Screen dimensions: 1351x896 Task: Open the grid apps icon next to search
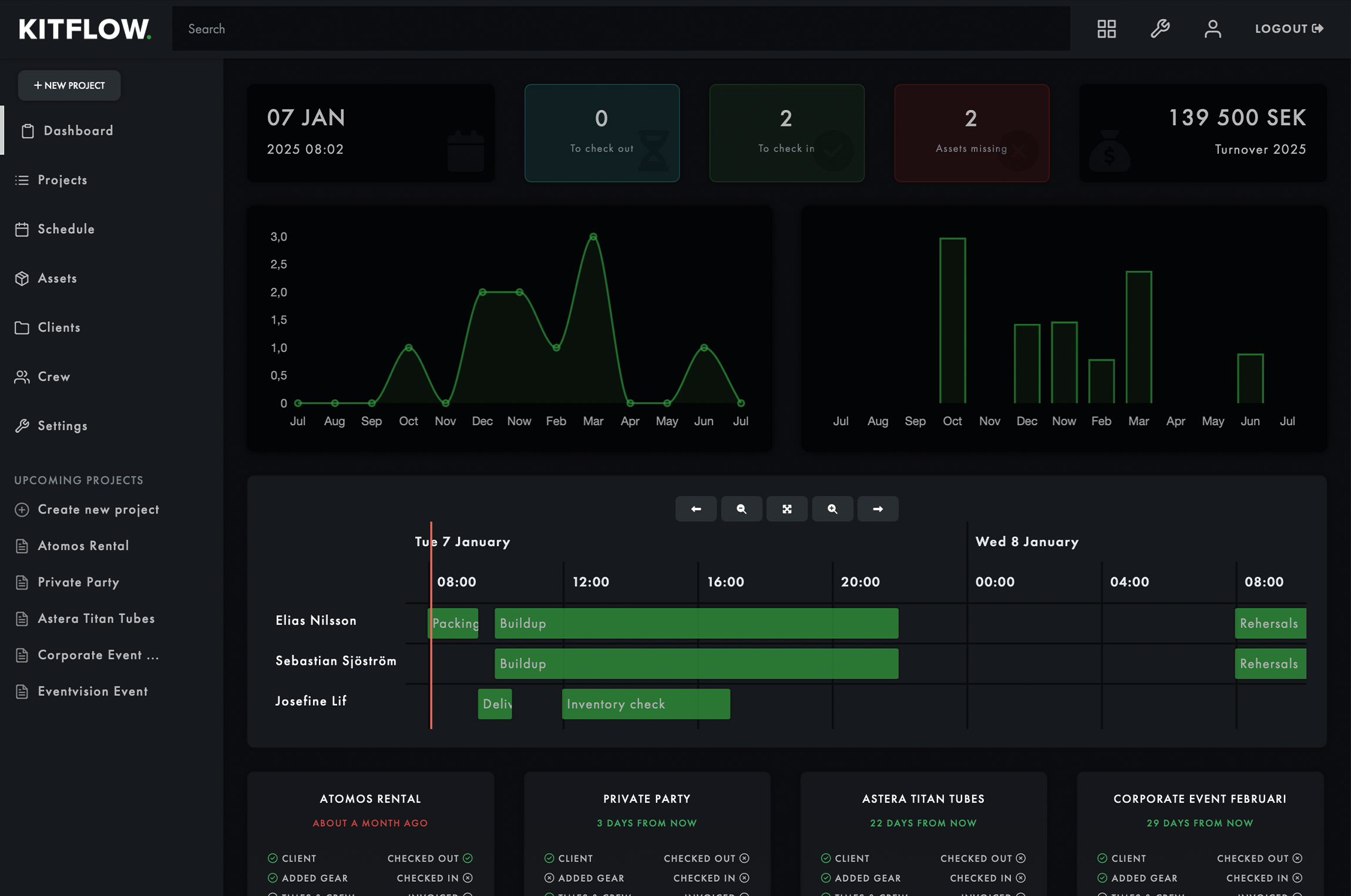(1106, 28)
